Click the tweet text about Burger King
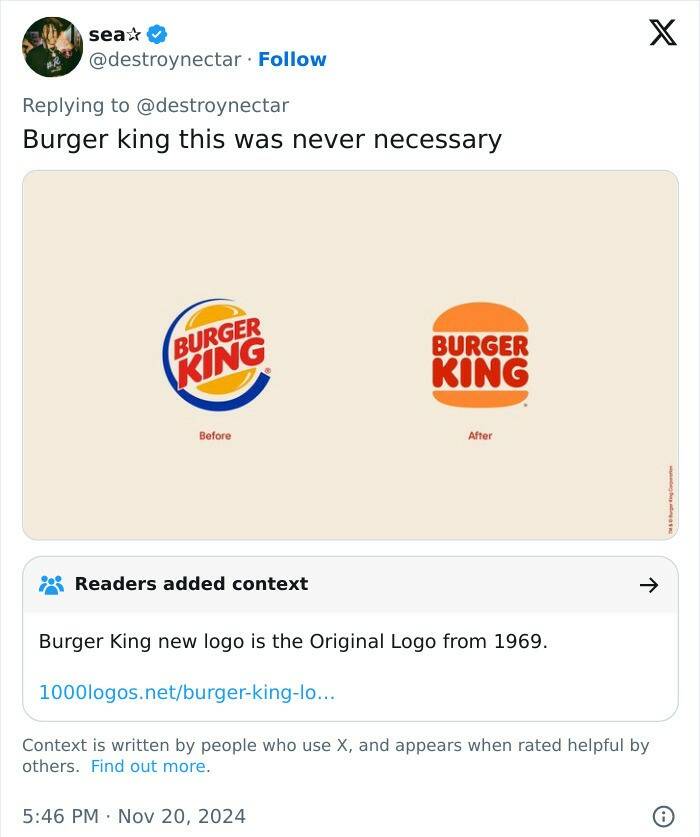The image size is (700, 837). [x=261, y=139]
